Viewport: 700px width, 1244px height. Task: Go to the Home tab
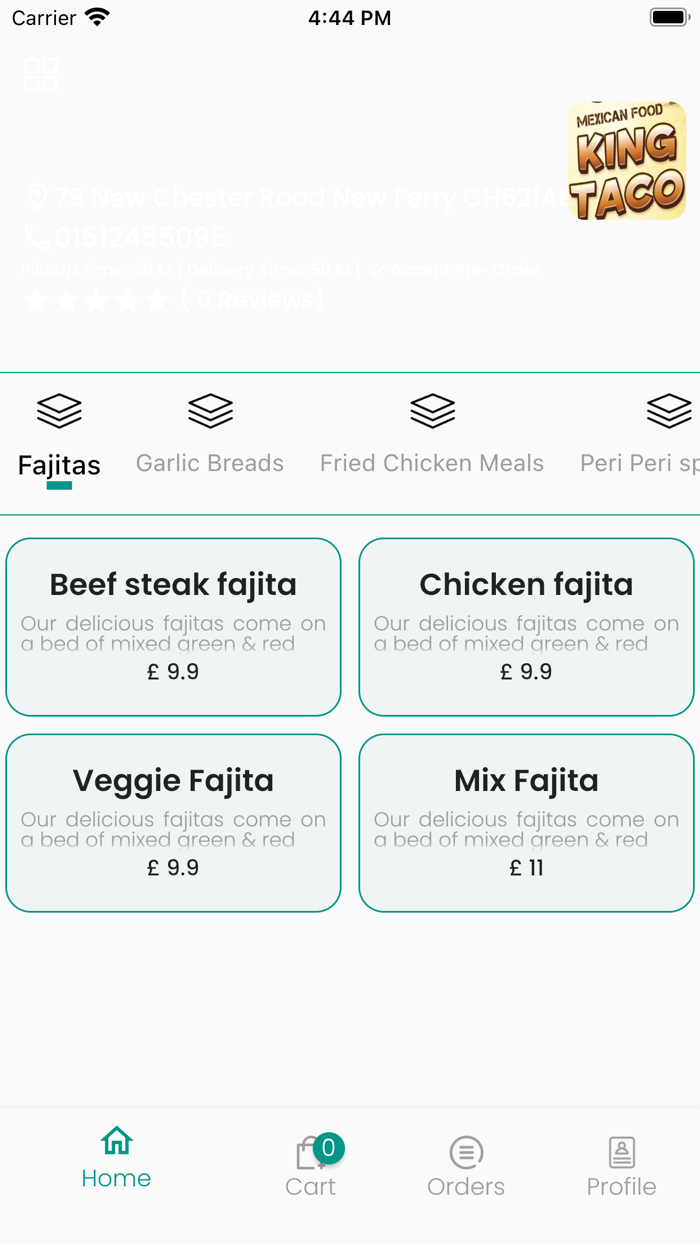click(116, 1160)
